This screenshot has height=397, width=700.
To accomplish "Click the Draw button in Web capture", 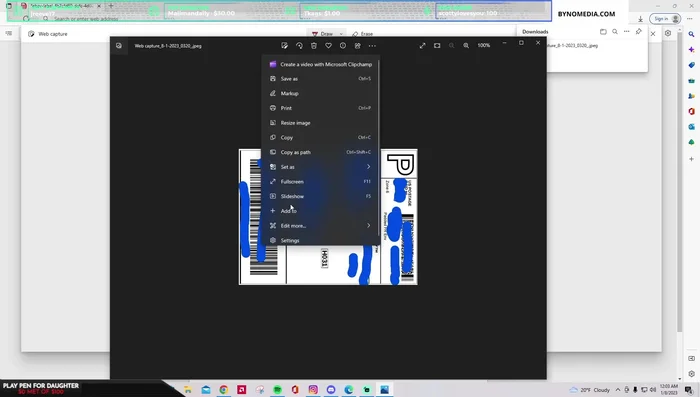I will [322, 34].
